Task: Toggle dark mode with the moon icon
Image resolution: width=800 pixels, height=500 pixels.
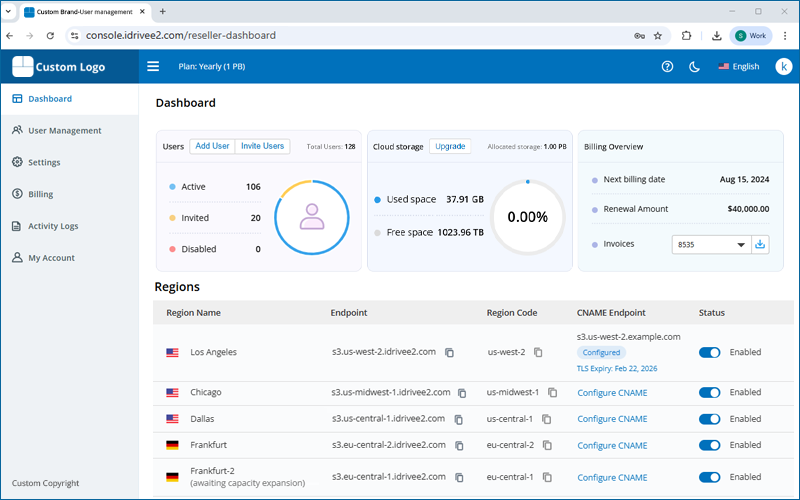Action: click(695, 67)
